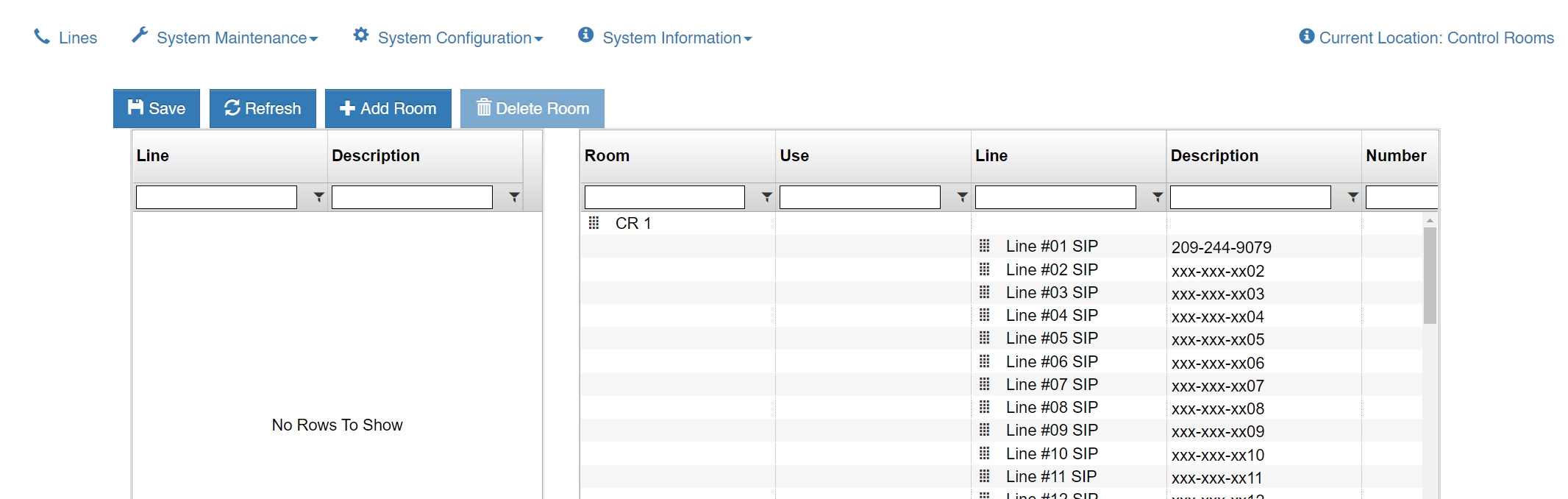The image size is (1568, 499).
Task: Focus the left grid Description filter box
Action: pos(412,197)
